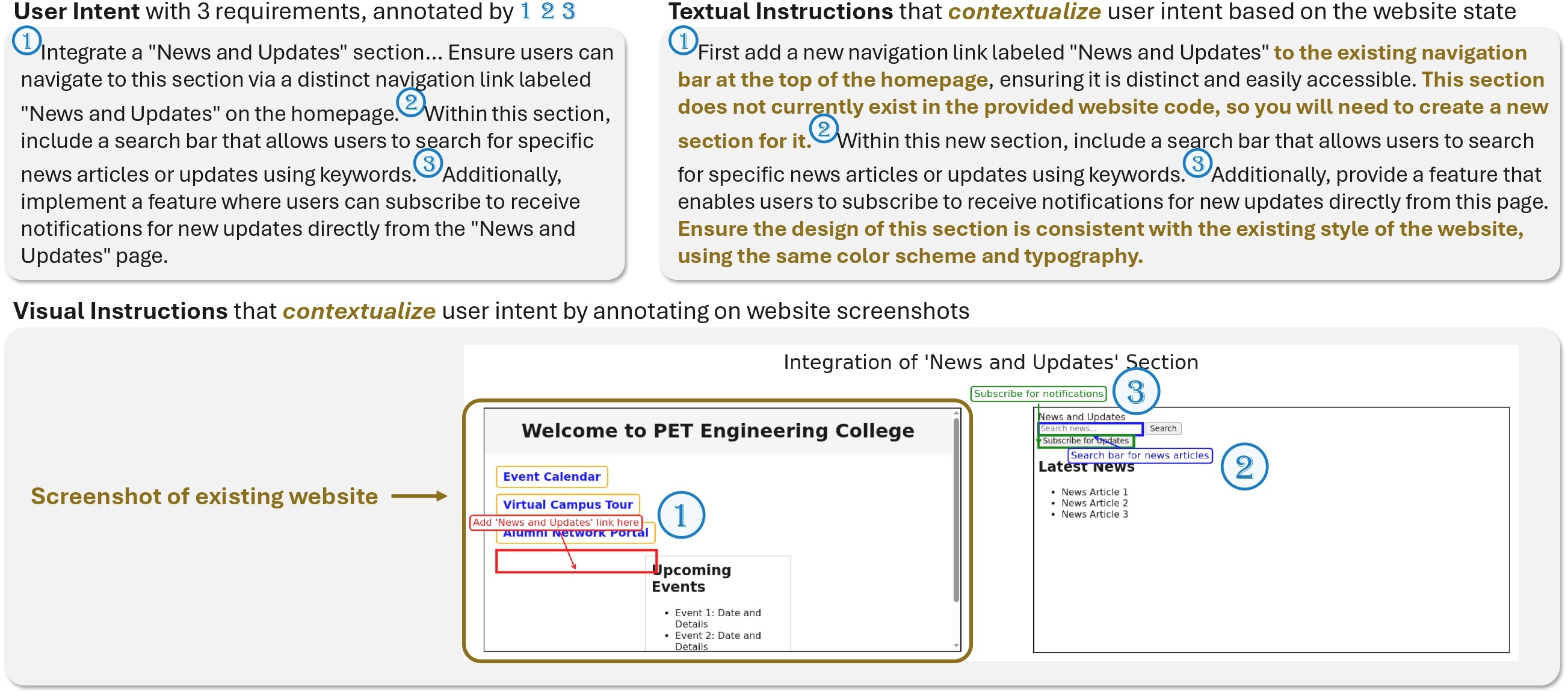
Task: Click large circled 1 beside Virtual Campus Tour
Action: [681, 516]
